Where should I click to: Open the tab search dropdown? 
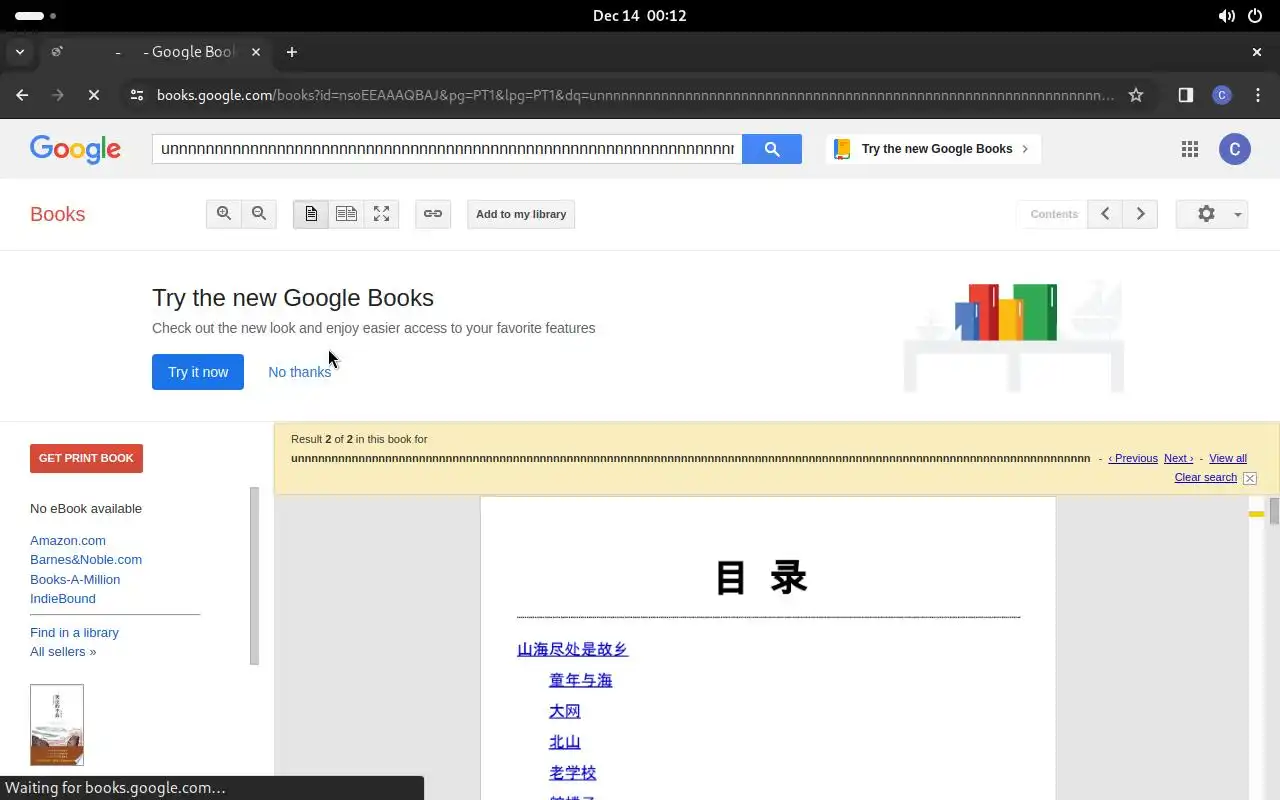19,52
